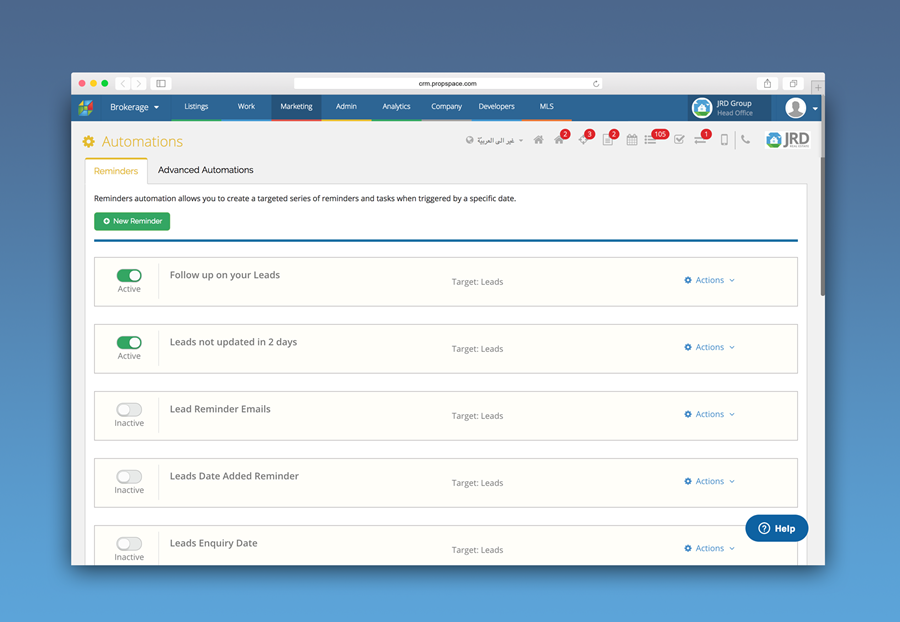Click the PropSpace colorful logo icon

86,107
